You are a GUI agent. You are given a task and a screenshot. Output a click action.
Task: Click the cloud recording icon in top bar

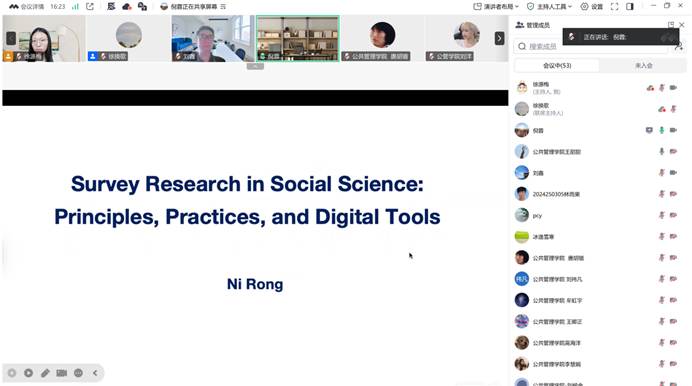pos(127,7)
